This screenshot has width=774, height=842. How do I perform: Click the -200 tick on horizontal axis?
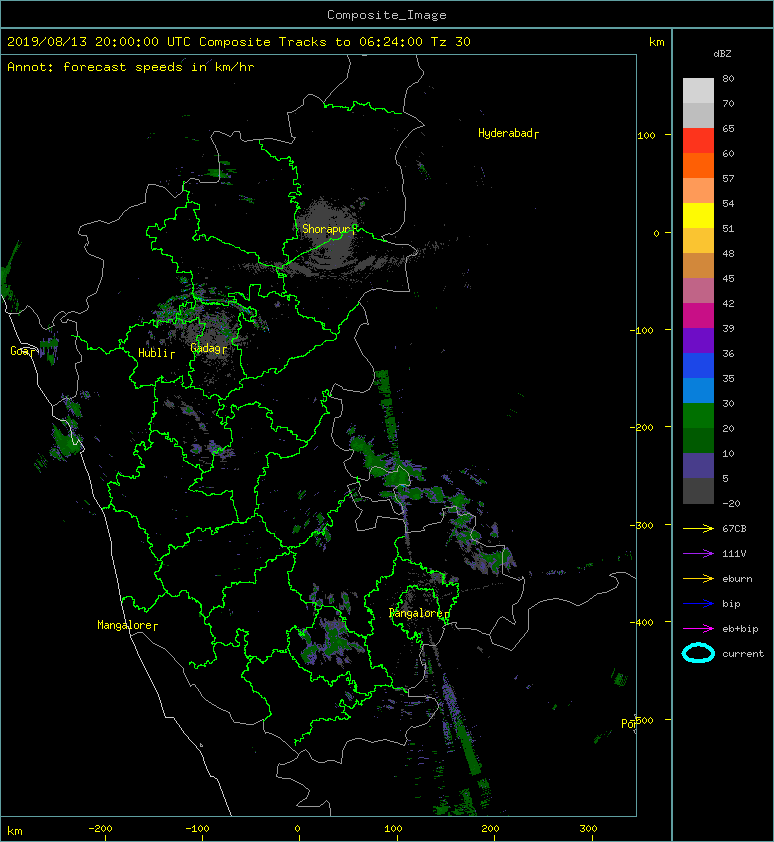[x=100, y=829]
